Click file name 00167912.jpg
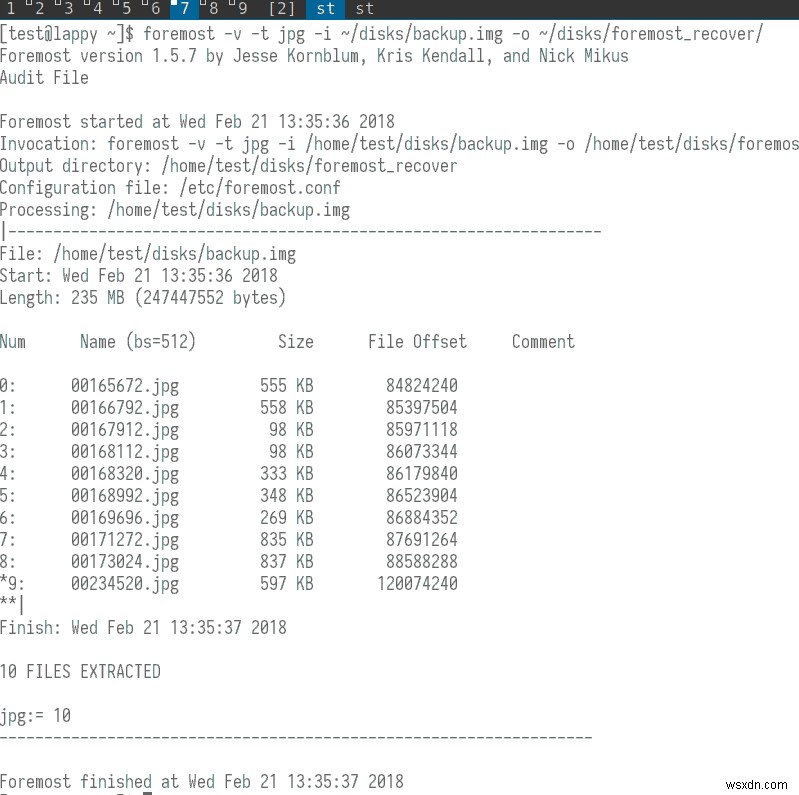This screenshot has width=799, height=795. click(125, 430)
